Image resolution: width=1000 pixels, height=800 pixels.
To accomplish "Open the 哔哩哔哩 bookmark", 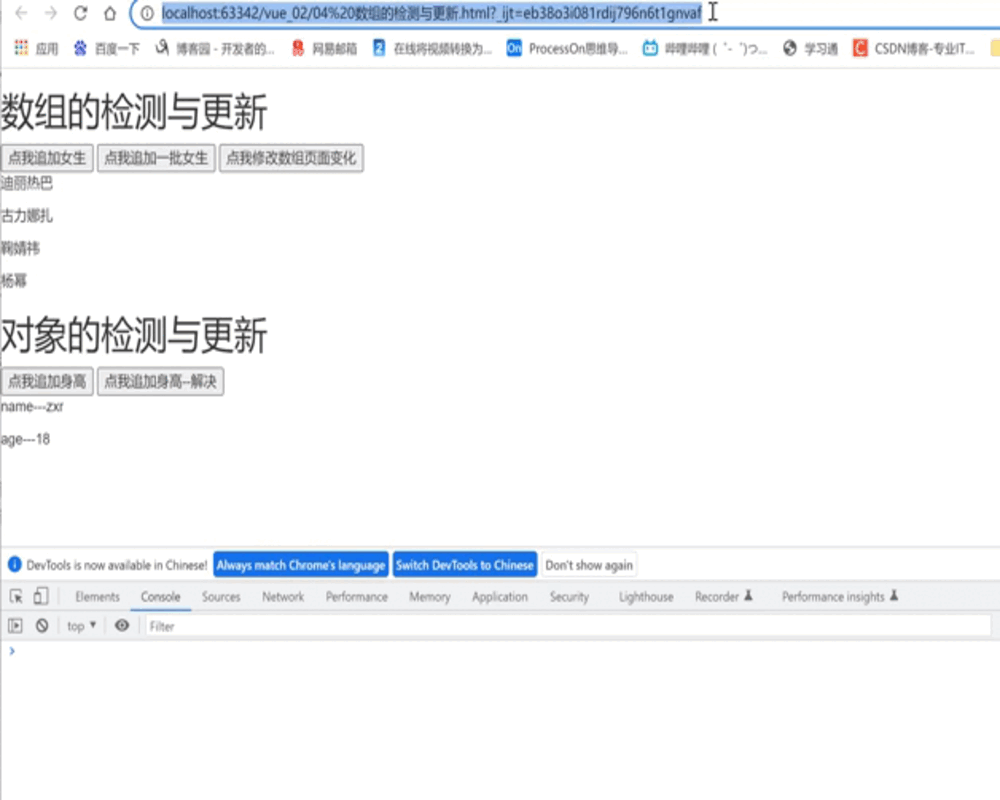I will [705, 48].
